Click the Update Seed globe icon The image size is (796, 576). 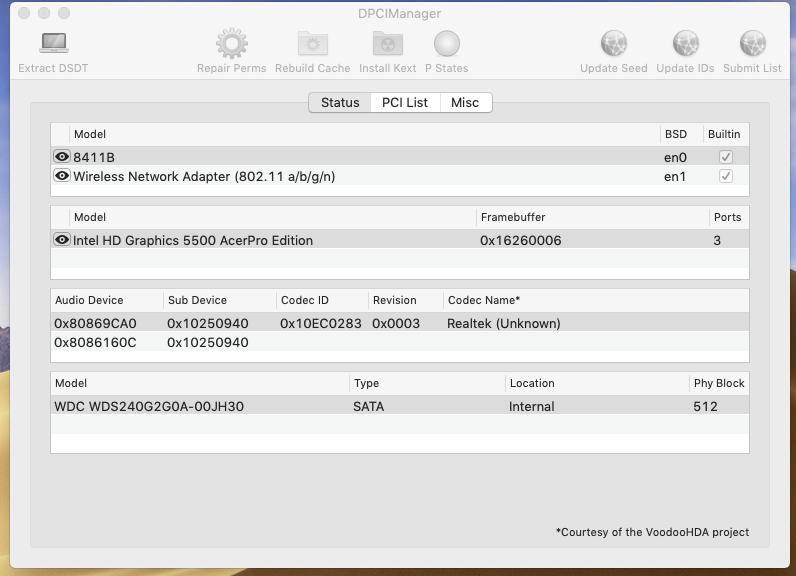[x=614, y=44]
